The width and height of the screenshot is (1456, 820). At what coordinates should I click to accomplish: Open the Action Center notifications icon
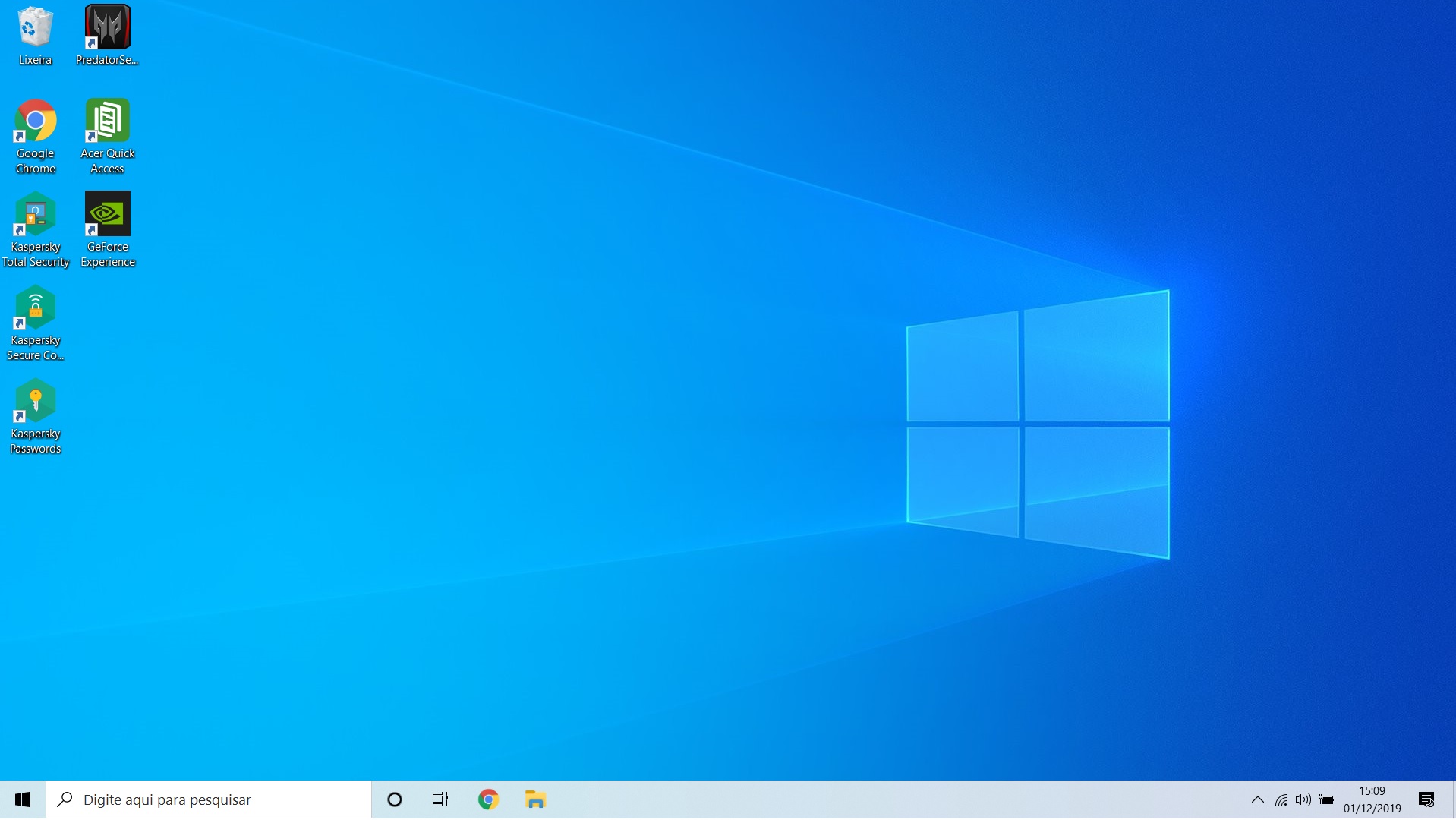point(1426,799)
